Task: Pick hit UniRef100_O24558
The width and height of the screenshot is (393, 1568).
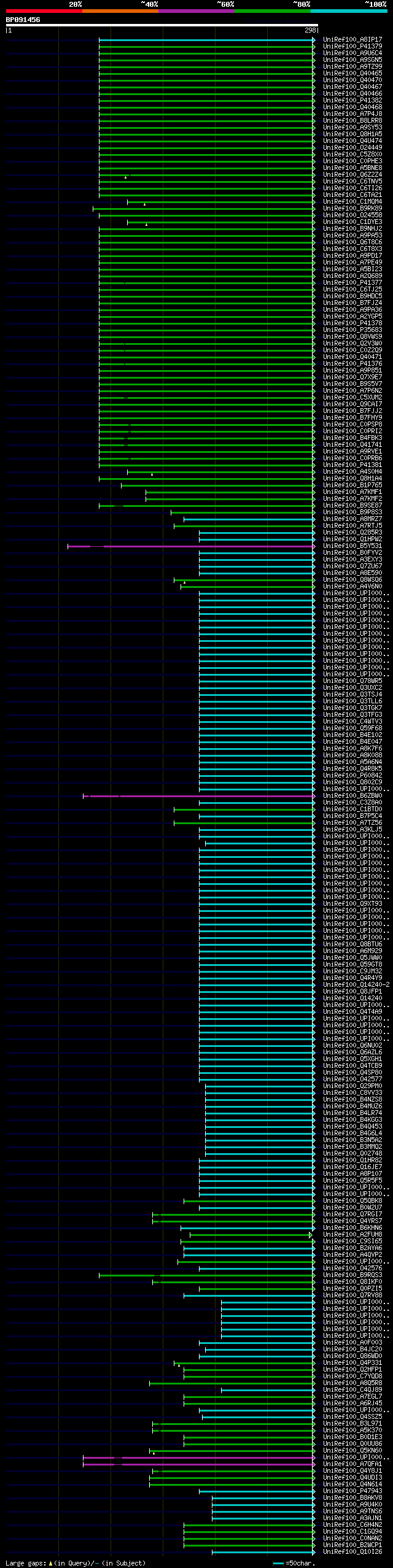Action: [x=352, y=215]
